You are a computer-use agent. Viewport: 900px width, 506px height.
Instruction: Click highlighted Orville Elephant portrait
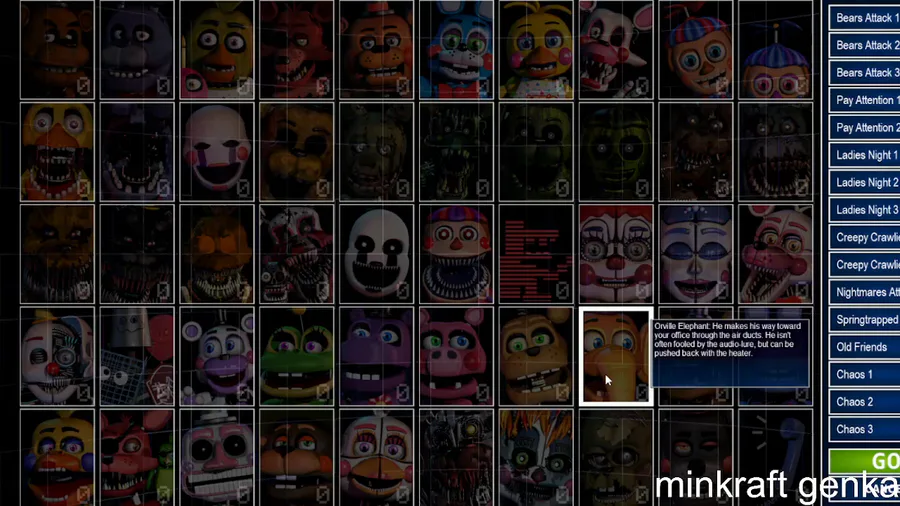(x=615, y=356)
